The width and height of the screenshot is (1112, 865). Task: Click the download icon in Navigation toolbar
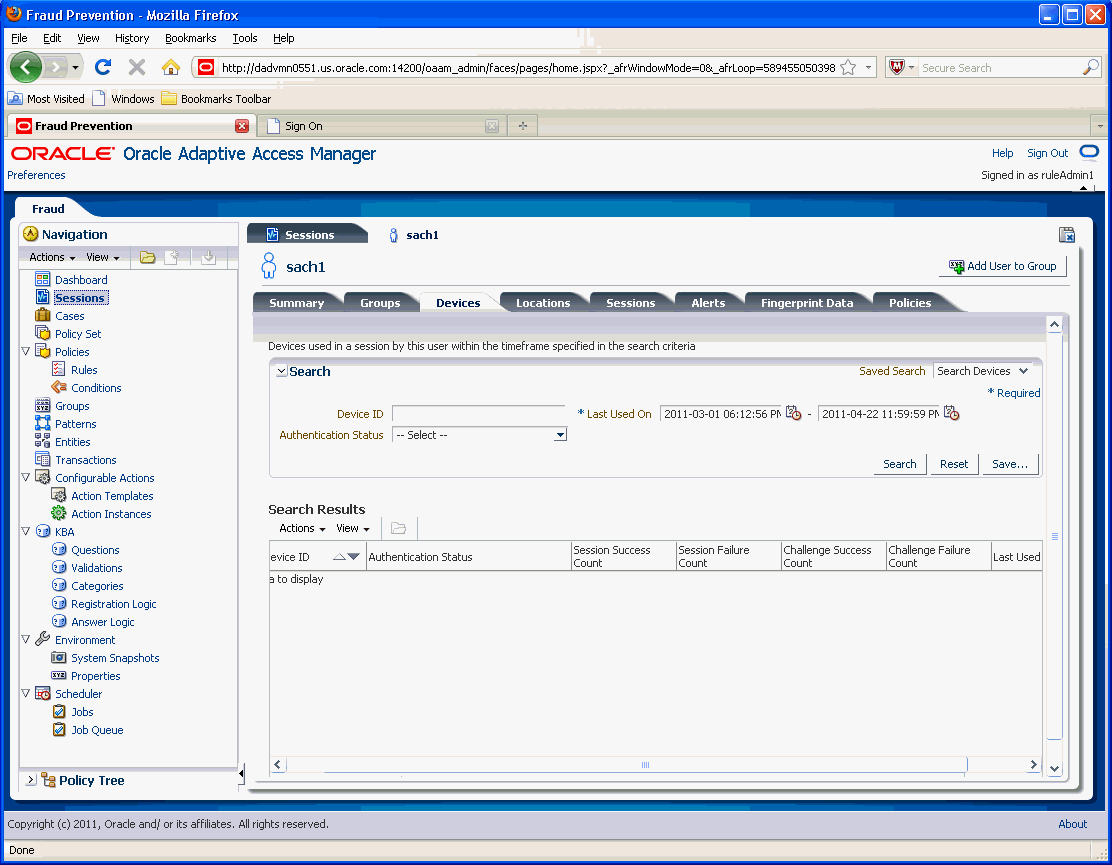pos(208,257)
